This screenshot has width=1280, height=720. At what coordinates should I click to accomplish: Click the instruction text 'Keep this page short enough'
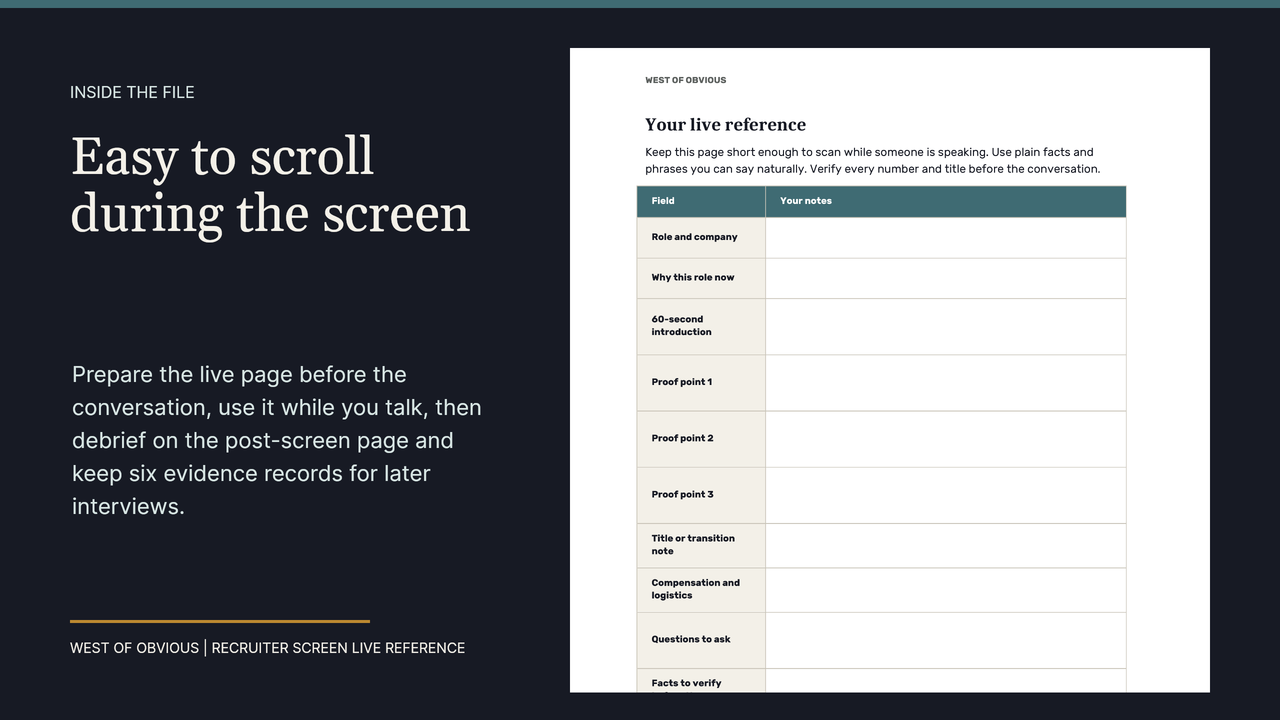tap(872, 160)
